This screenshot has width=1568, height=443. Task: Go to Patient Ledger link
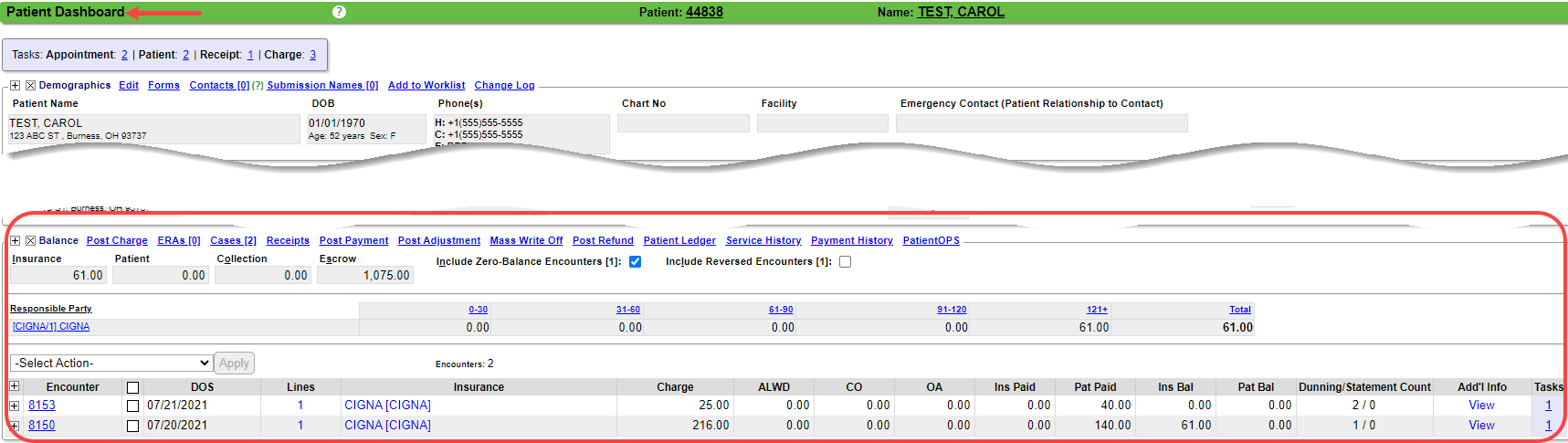pyautogui.click(x=679, y=241)
